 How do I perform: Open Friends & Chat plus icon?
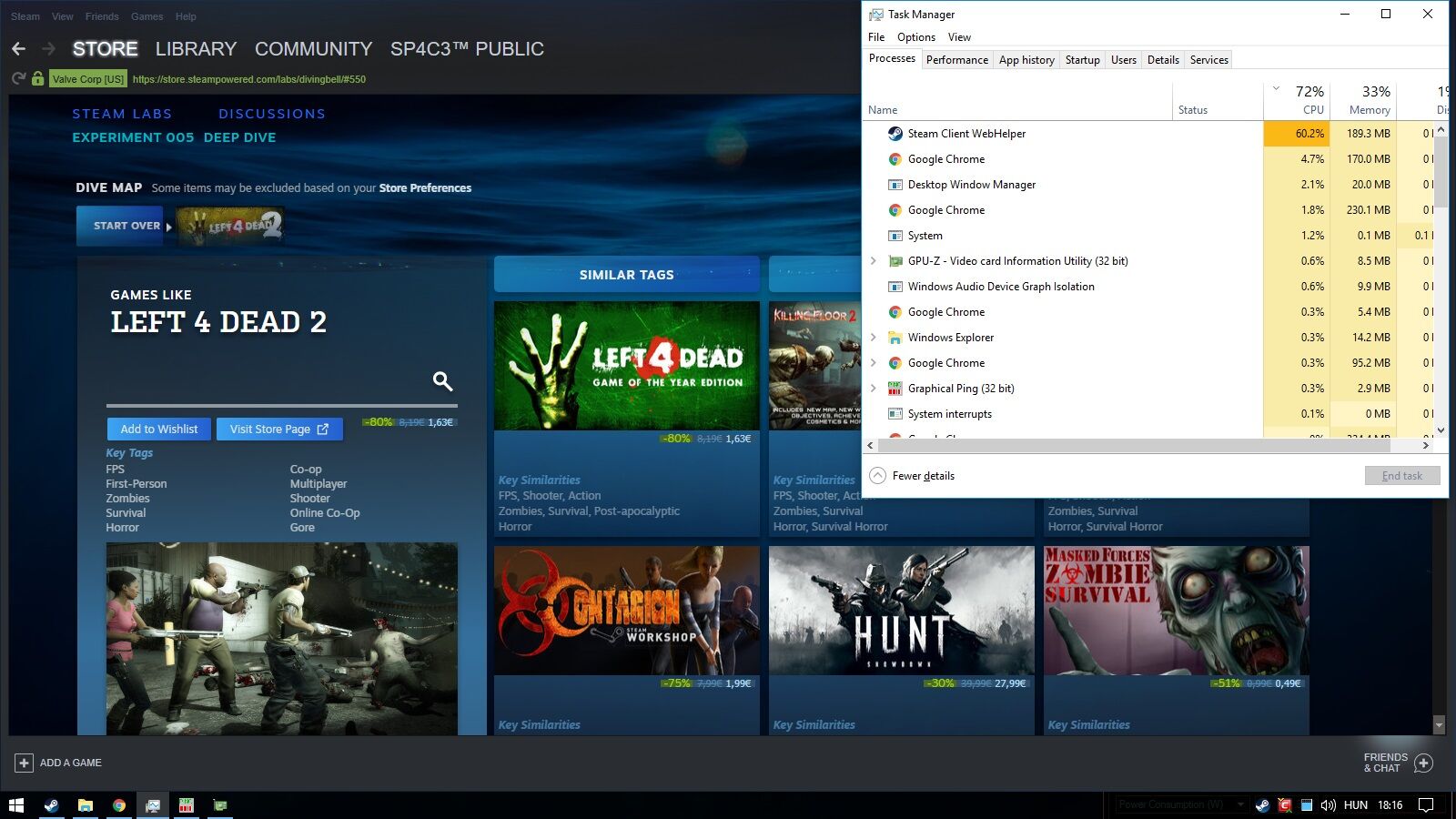pos(1424,763)
